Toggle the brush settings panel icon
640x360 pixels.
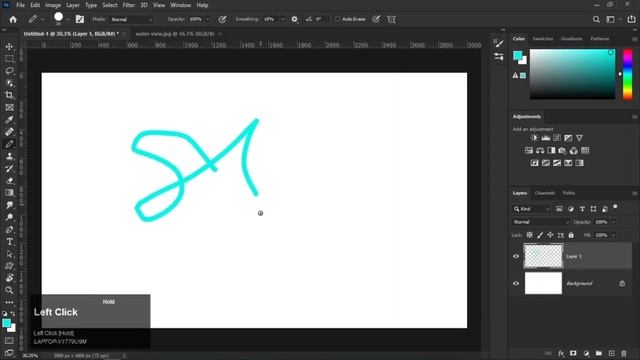(x=80, y=19)
